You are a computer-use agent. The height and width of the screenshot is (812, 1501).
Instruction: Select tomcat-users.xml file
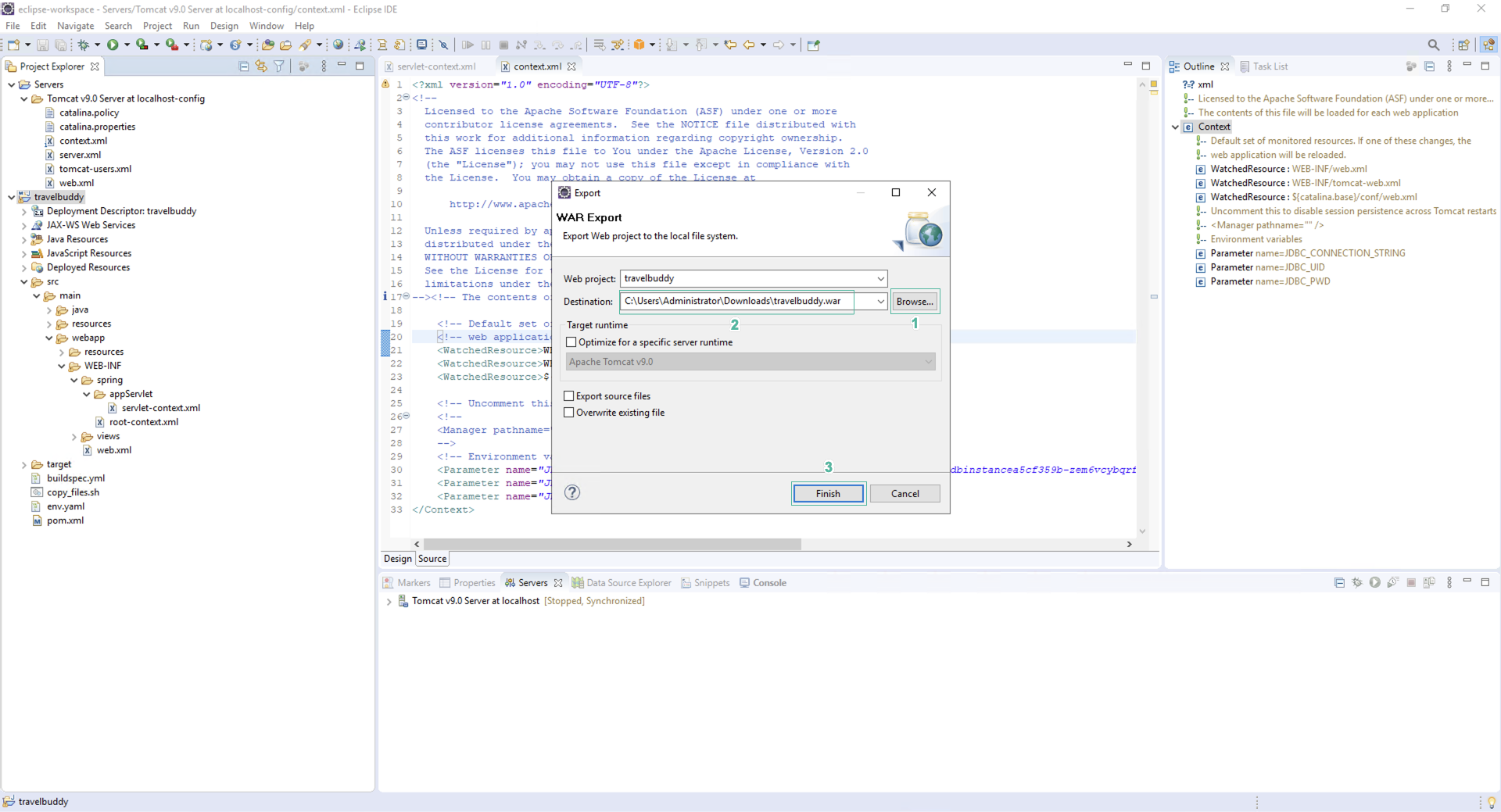(x=95, y=169)
